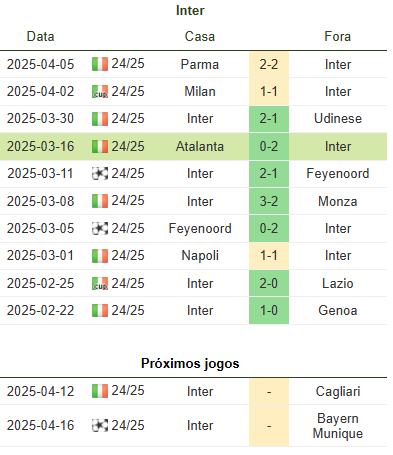
Task: Click the Lazio team name
Action: 338,283
